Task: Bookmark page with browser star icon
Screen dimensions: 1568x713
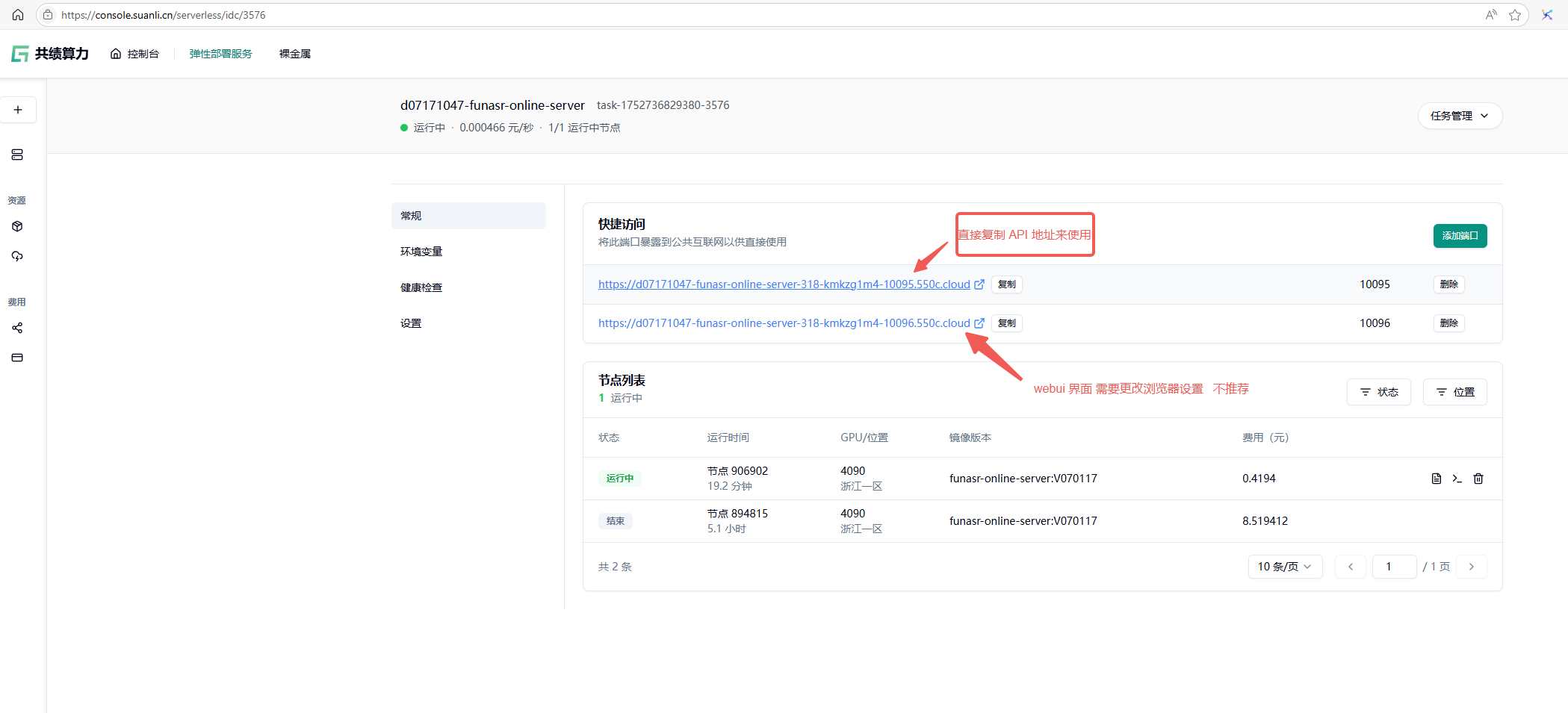Action: [x=1515, y=15]
